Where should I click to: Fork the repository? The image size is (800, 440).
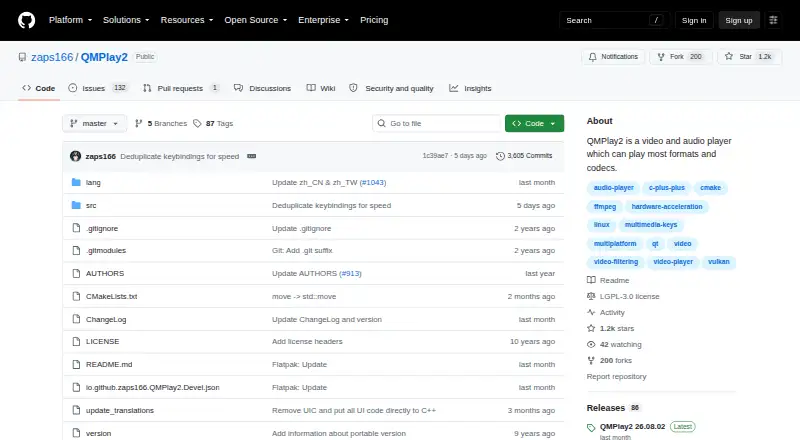point(681,57)
